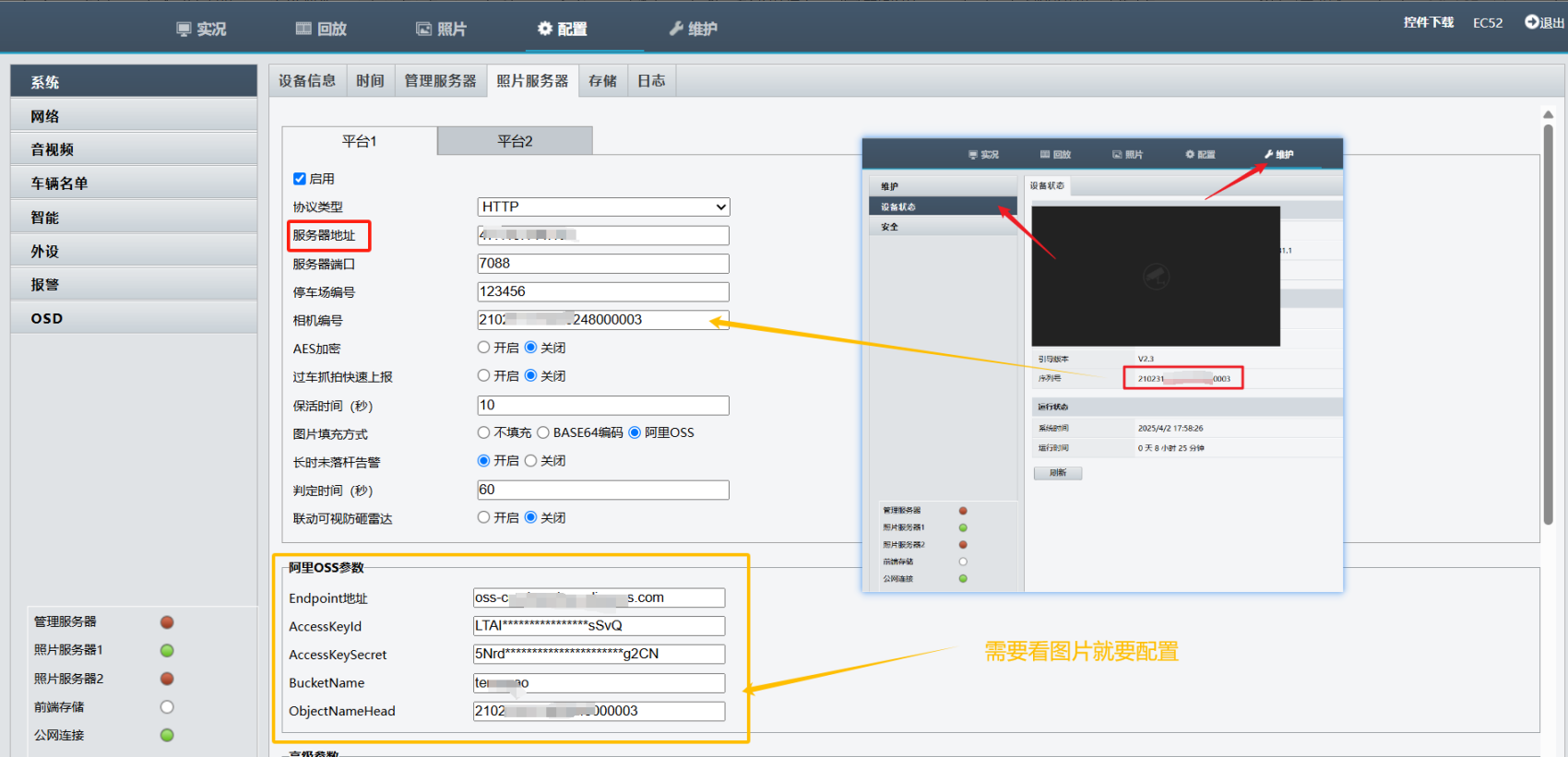Open the 日志 tab
This screenshot has width=1568, height=757.
click(651, 81)
